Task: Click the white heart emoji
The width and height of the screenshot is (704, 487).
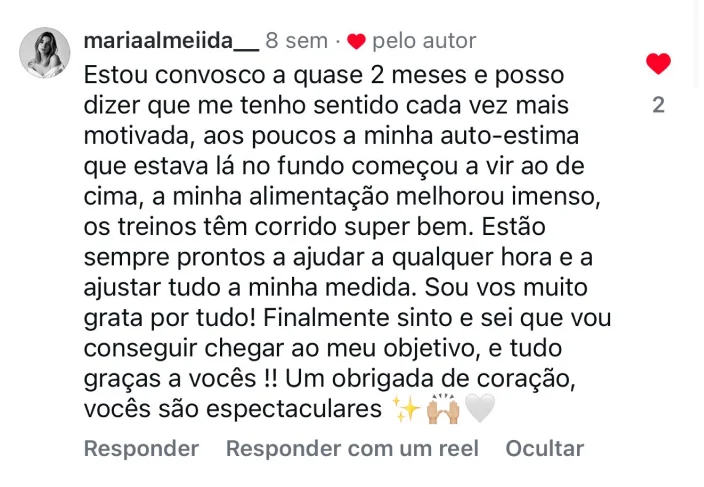Action: coord(480,409)
